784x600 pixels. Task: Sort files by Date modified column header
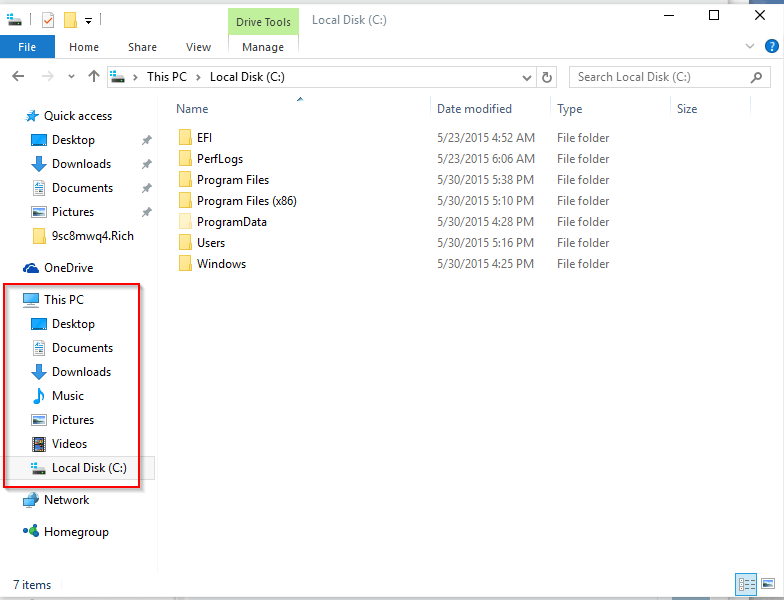click(474, 109)
